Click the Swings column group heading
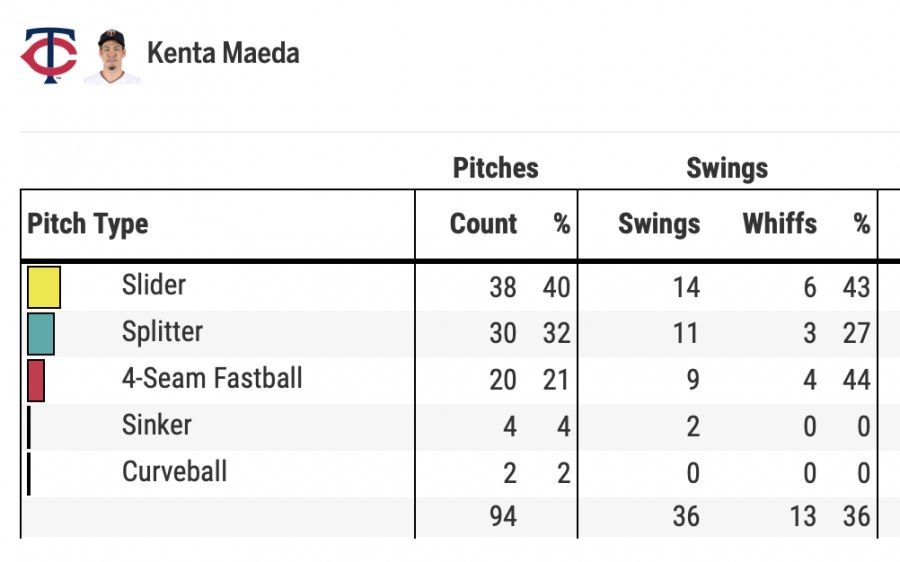 pos(727,168)
